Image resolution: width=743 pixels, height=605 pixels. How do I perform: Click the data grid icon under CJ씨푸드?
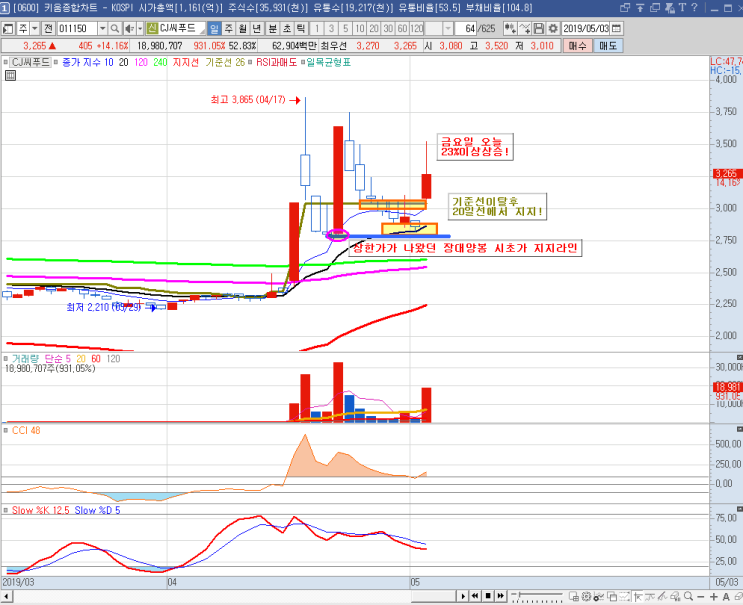coord(10,75)
